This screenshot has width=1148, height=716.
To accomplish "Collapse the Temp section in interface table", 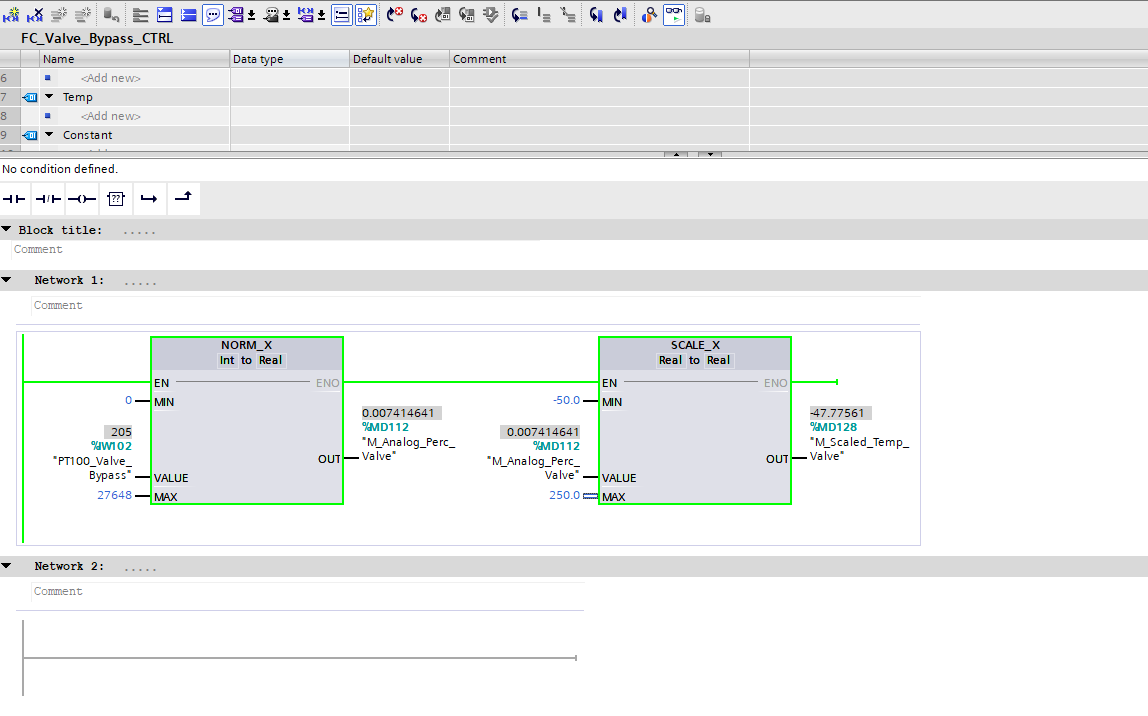I will tap(50, 97).
